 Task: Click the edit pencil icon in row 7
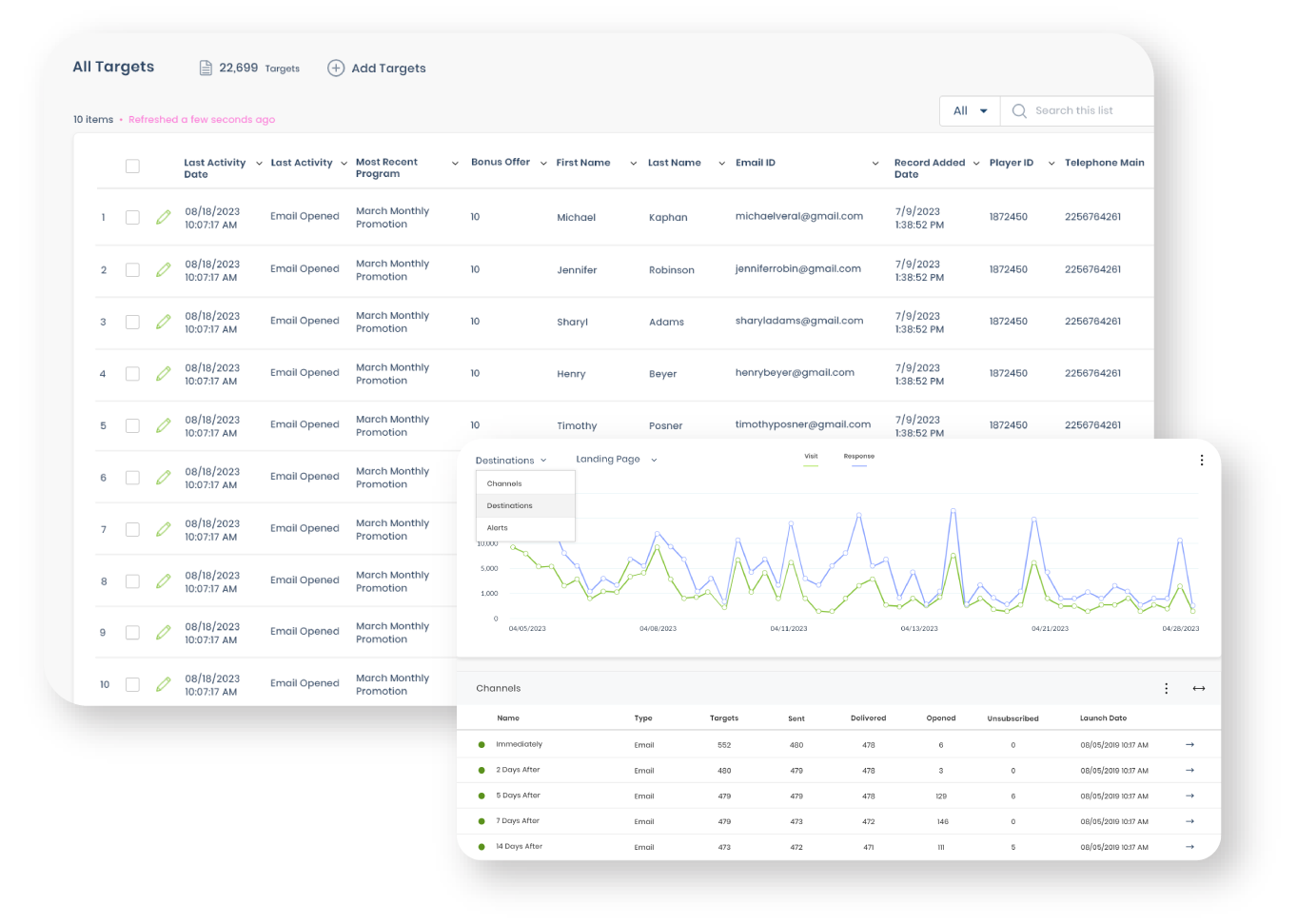[x=164, y=529]
